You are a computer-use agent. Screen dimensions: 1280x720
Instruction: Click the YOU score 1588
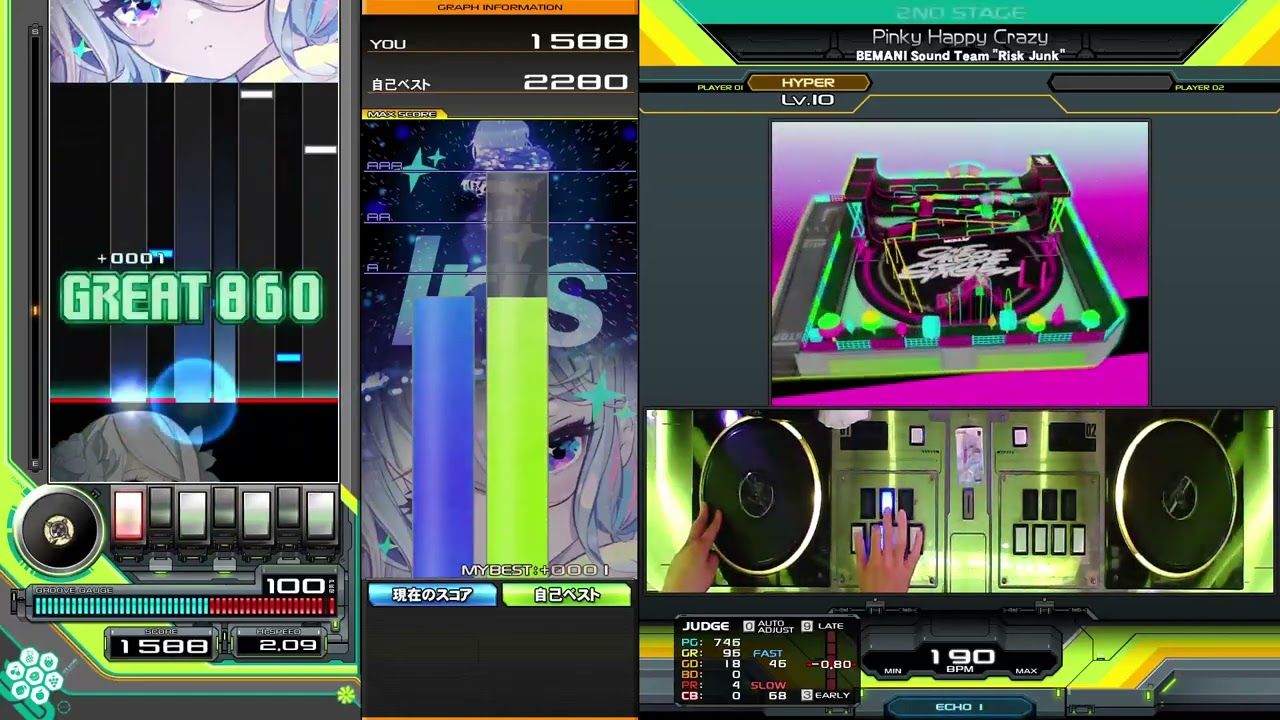point(579,42)
